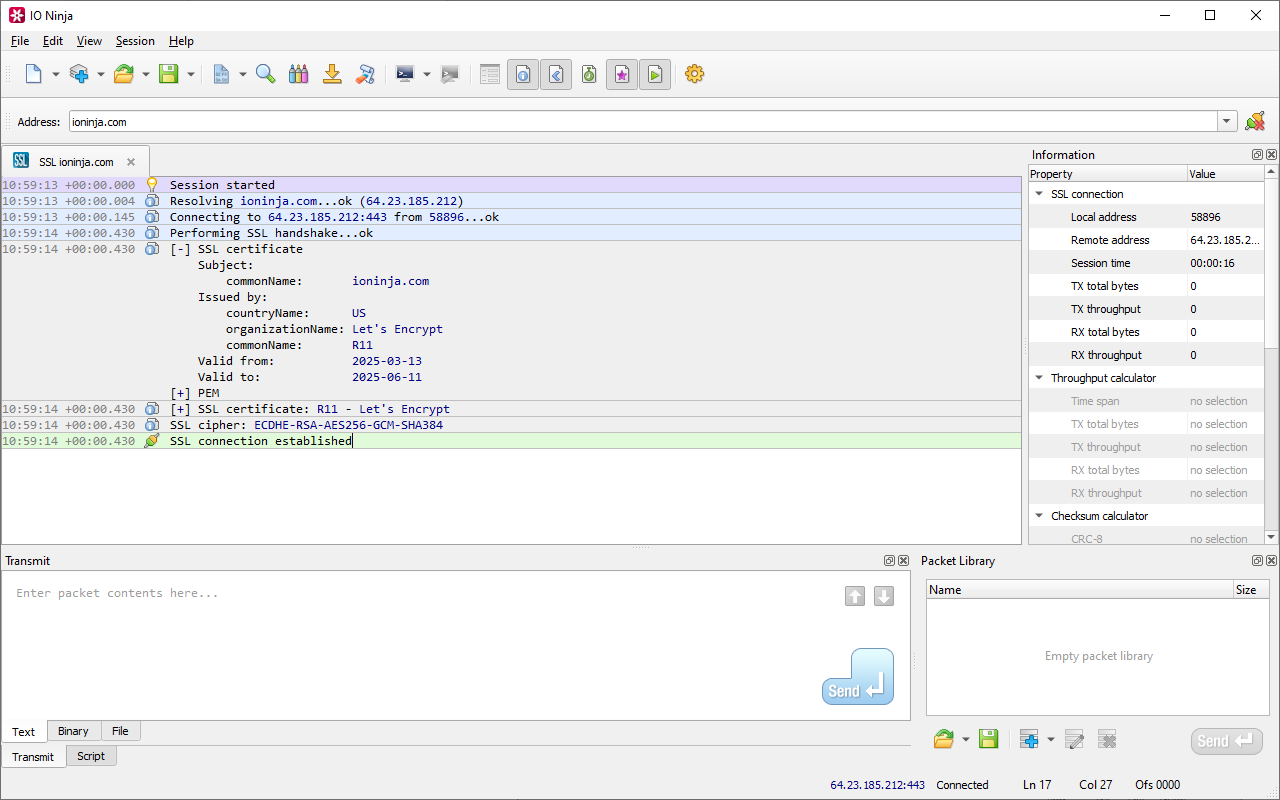Click the Address input field
Image resolution: width=1280 pixels, height=800 pixels.
tap(643, 122)
